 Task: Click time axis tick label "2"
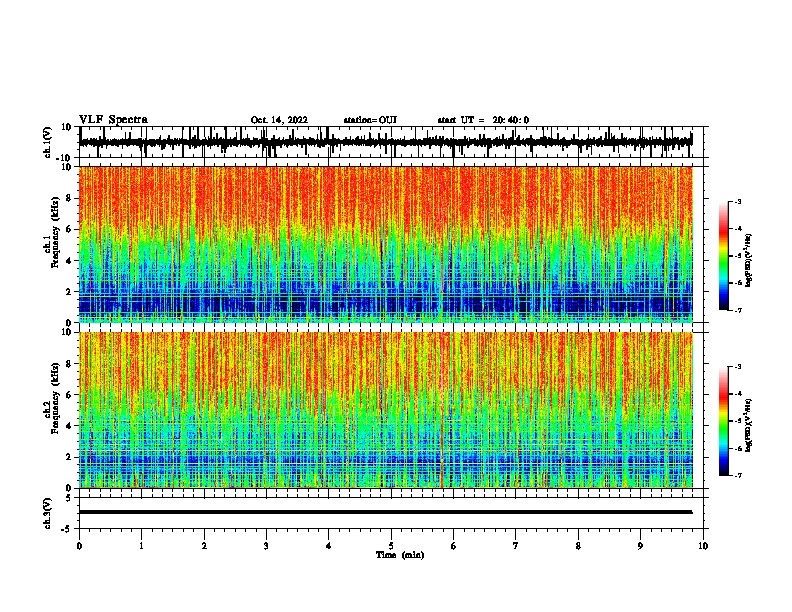point(204,546)
